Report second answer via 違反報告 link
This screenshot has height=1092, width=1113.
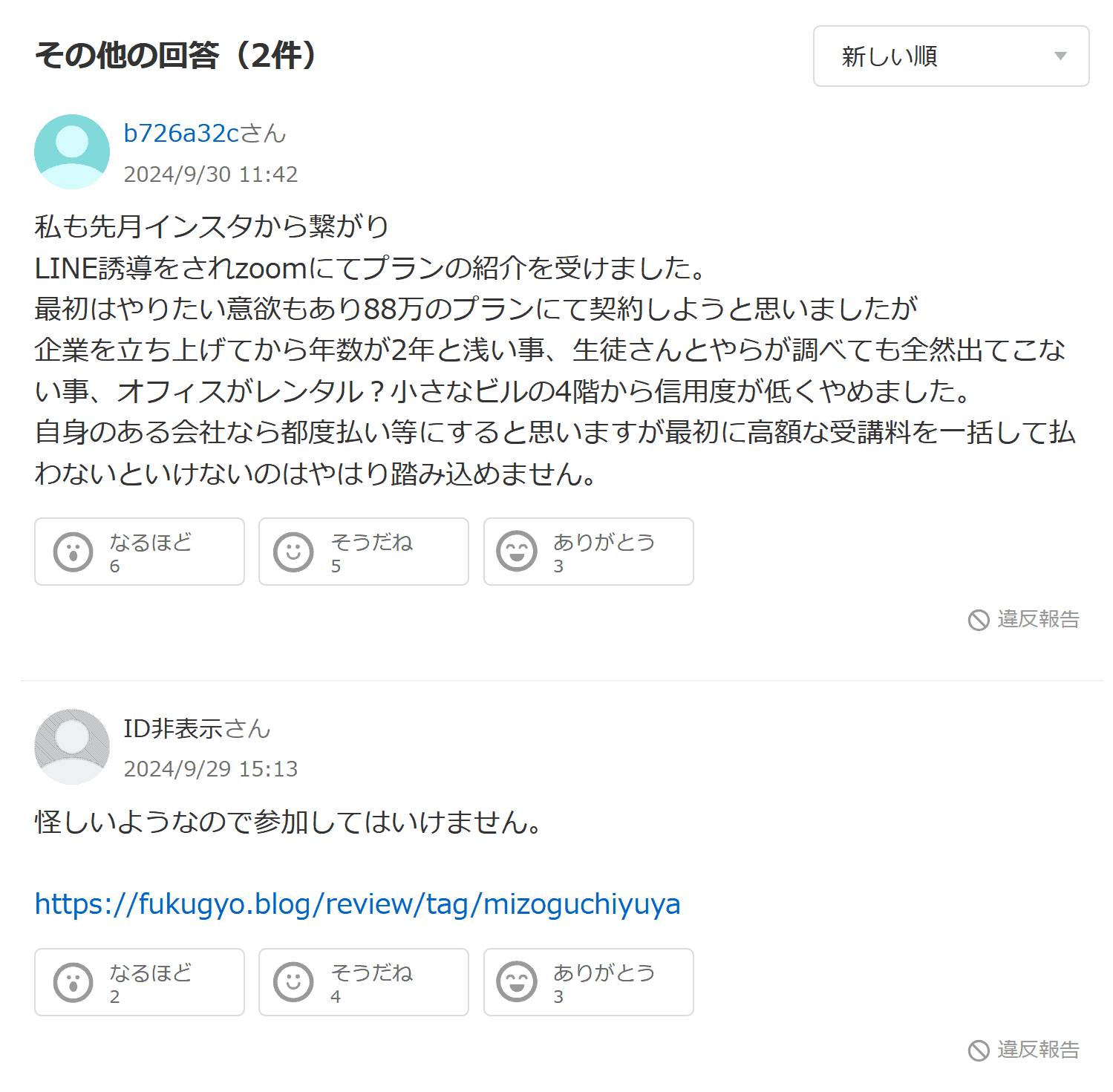(1037, 1050)
